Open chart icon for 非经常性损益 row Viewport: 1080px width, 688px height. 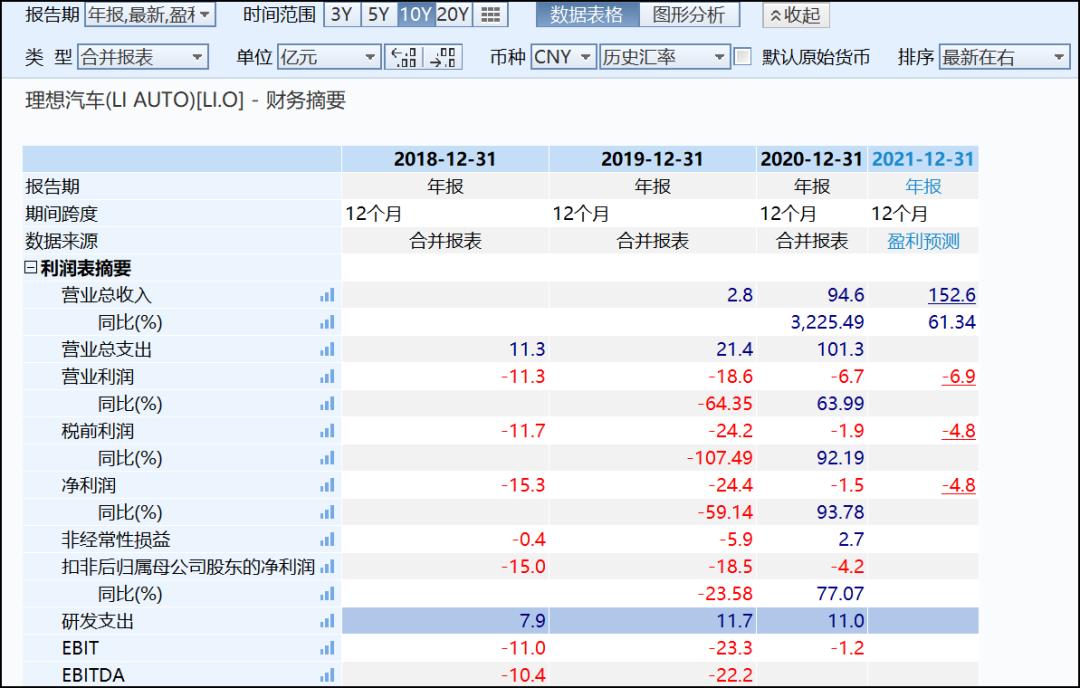tap(327, 540)
